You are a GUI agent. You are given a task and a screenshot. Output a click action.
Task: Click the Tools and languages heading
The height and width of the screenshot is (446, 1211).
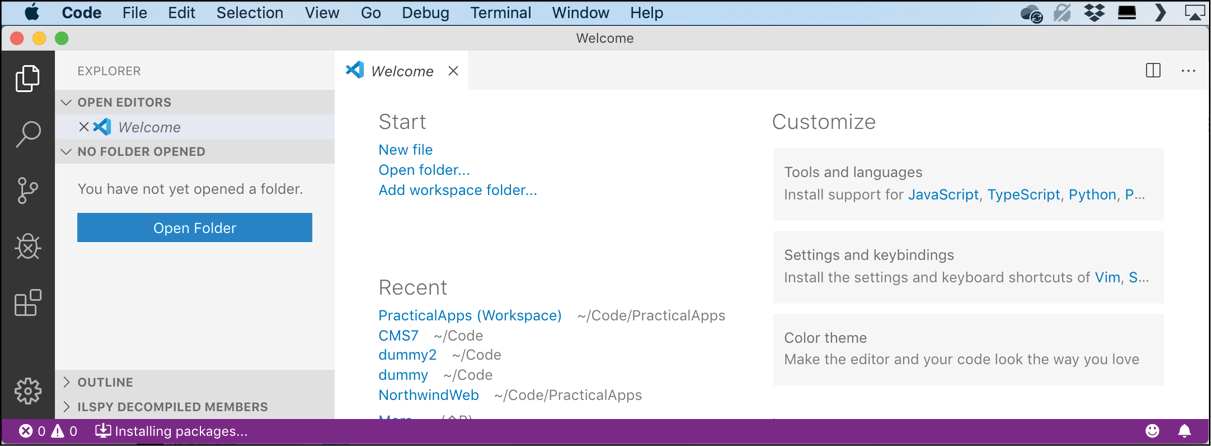(853, 172)
